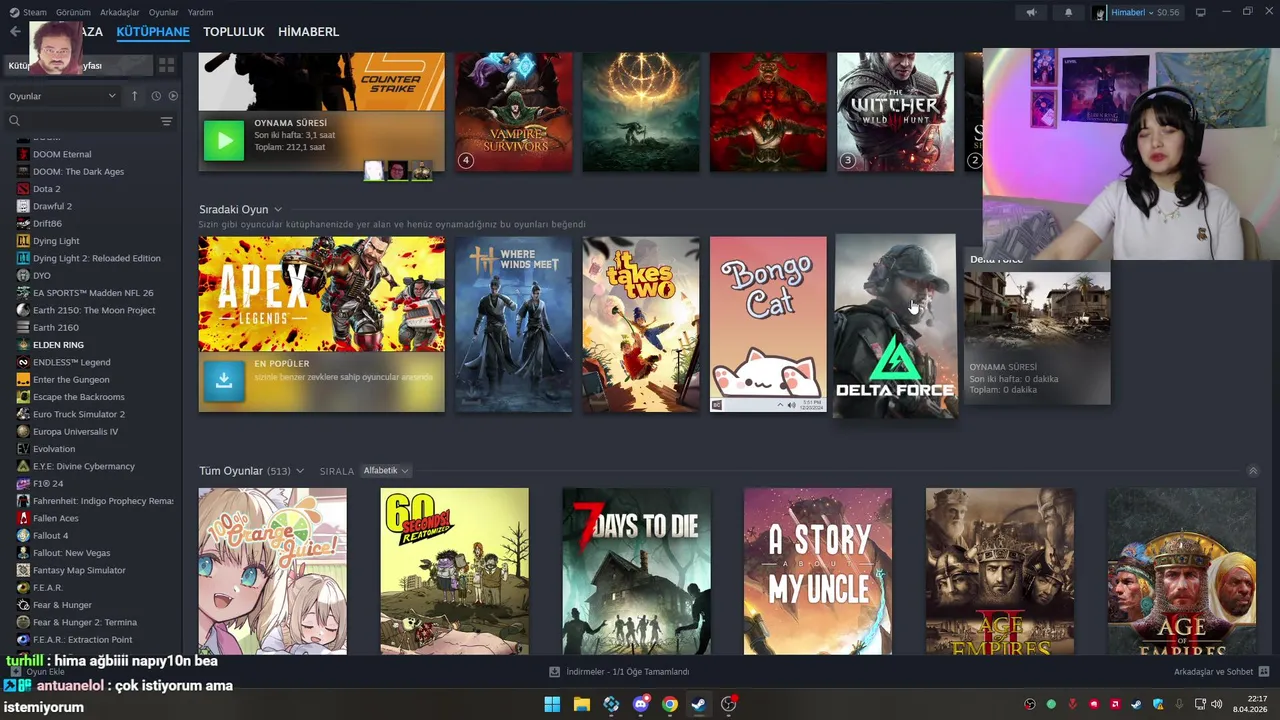Select ELDEN RING in the game list
The width and height of the screenshot is (1280, 720).
click(58, 345)
